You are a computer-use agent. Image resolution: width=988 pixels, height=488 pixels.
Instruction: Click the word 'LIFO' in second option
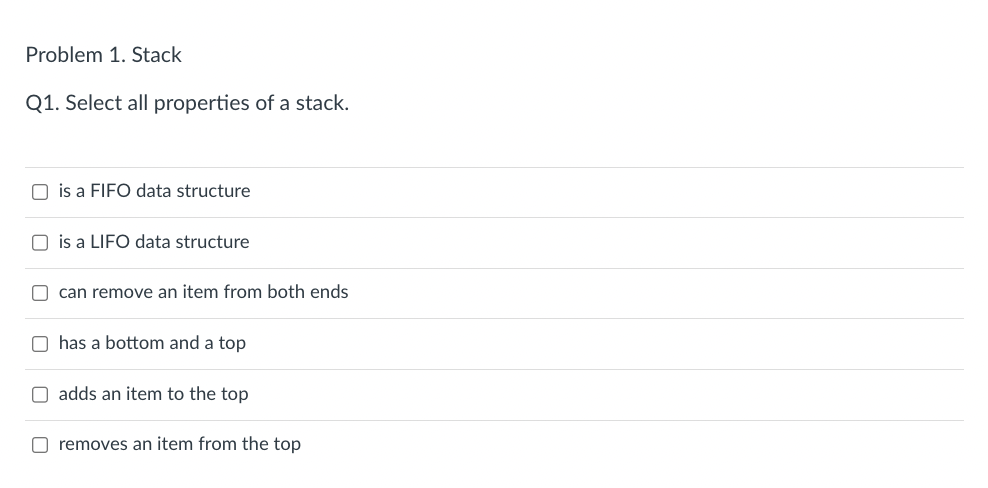pos(110,241)
